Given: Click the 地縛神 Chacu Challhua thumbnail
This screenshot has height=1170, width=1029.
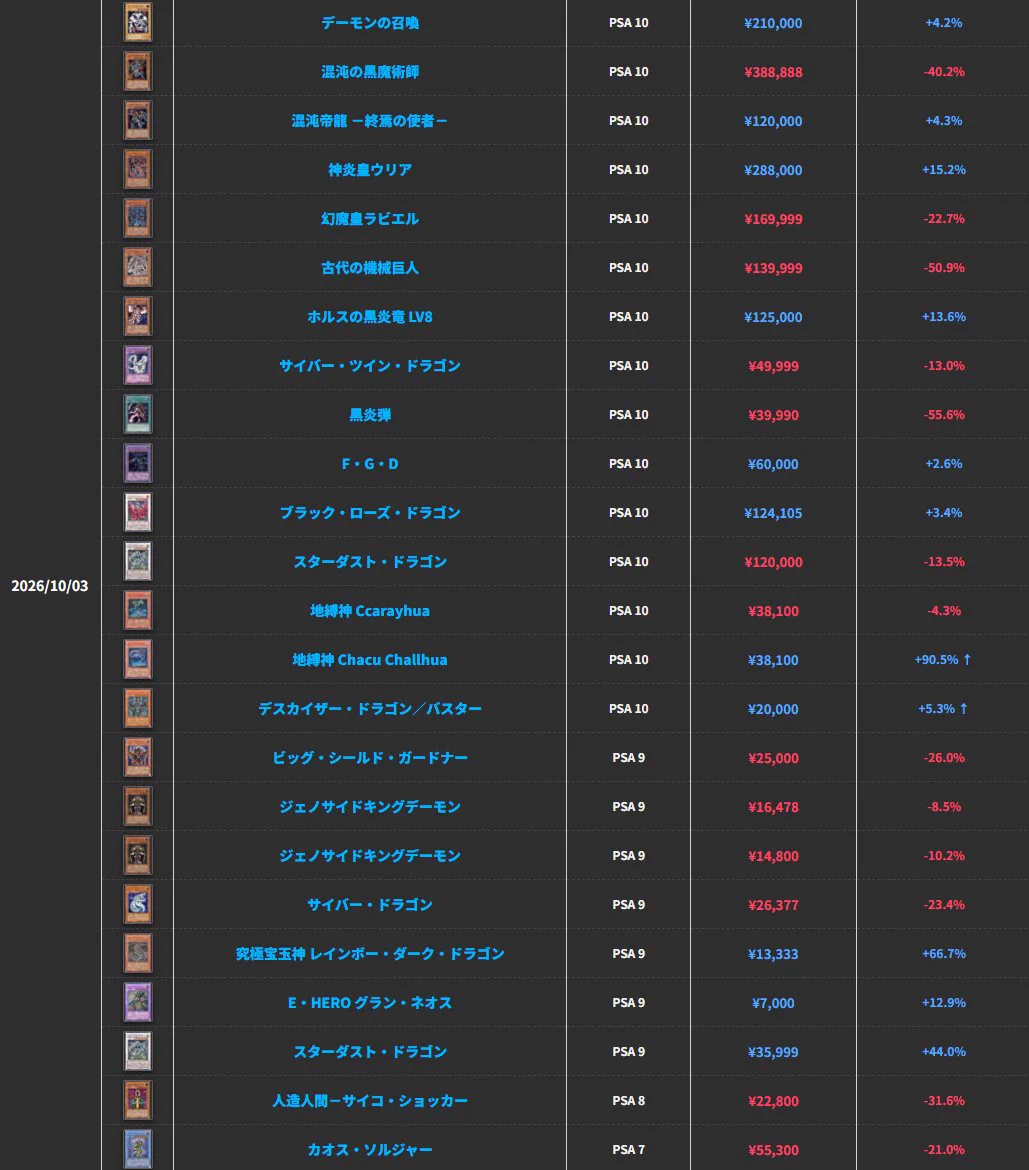Looking at the screenshot, I should [137, 660].
